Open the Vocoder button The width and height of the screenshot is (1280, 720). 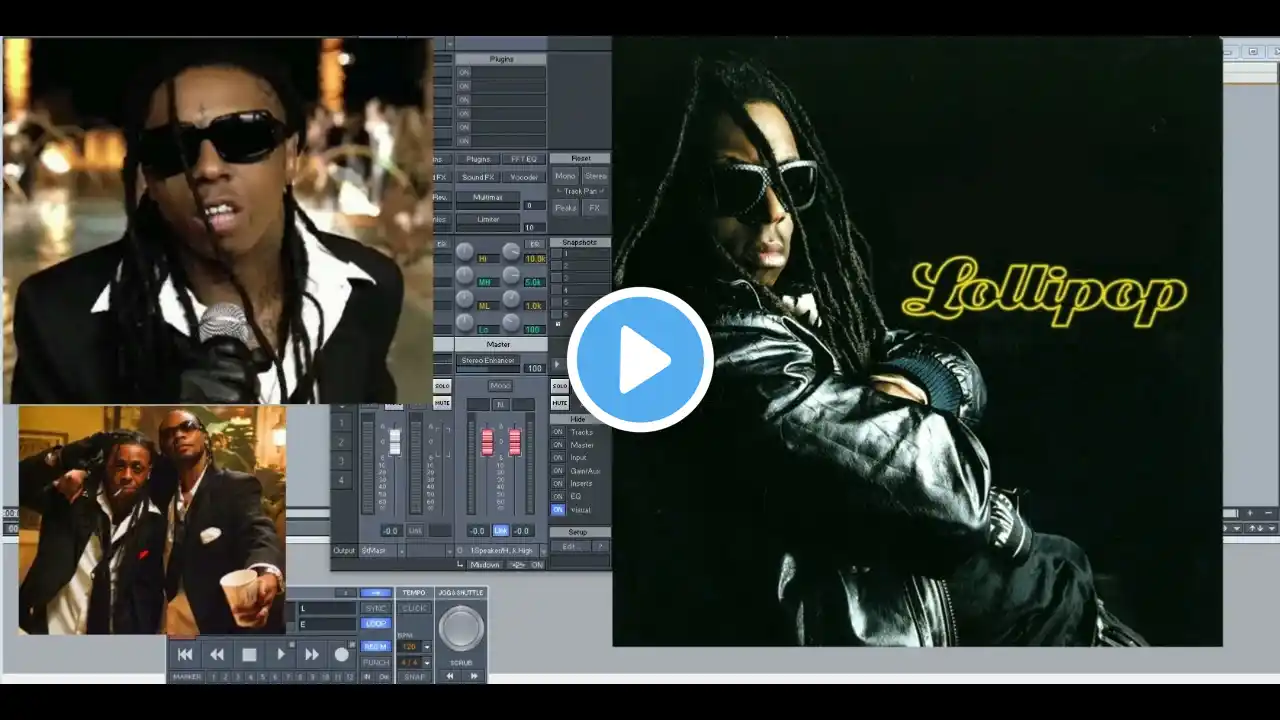pyautogui.click(x=524, y=177)
